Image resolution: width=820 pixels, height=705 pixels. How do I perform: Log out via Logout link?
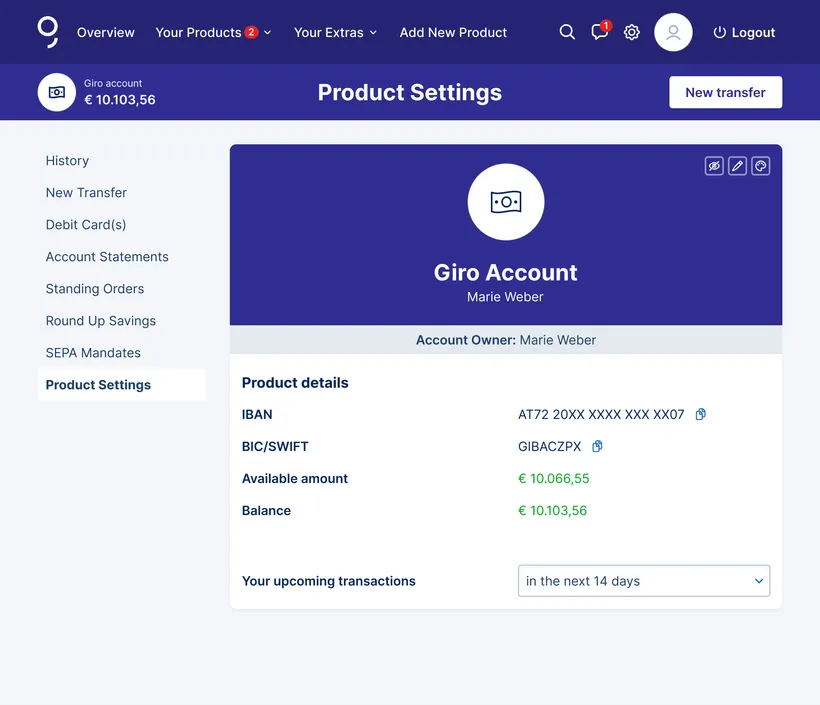[744, 32]
